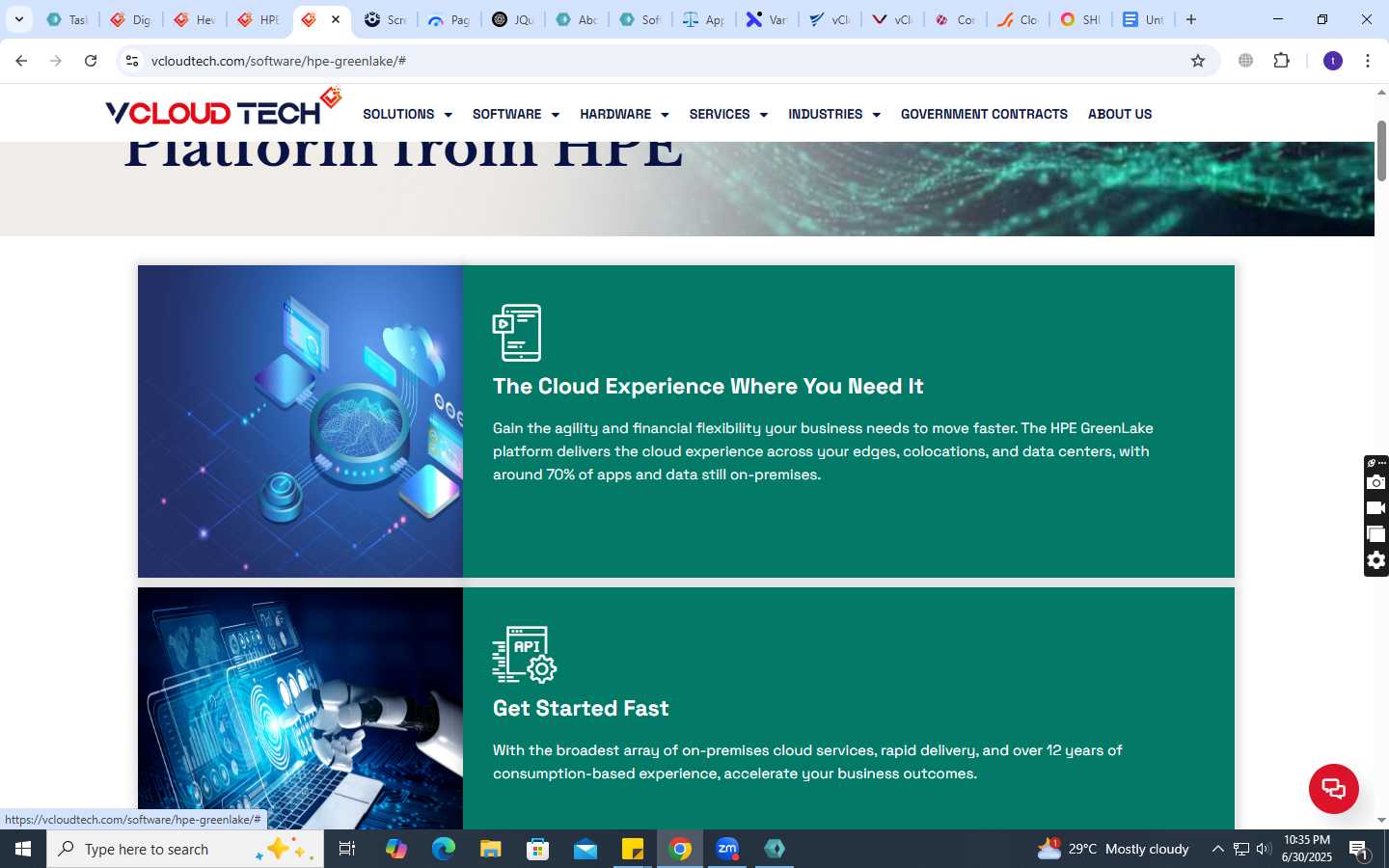Open Zoom from the taskbar
Screen dimensions: 1389x868
pos(727,849)
